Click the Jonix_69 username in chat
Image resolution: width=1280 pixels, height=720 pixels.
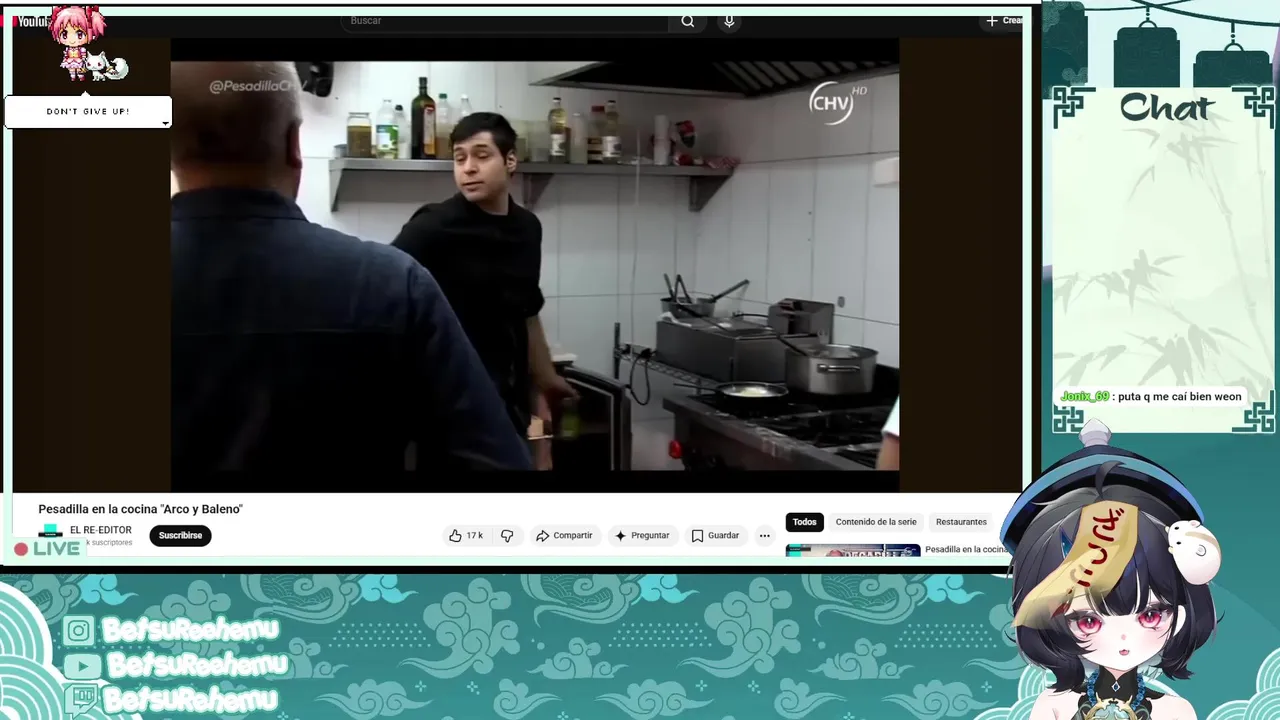click(x=1085, y=397)
